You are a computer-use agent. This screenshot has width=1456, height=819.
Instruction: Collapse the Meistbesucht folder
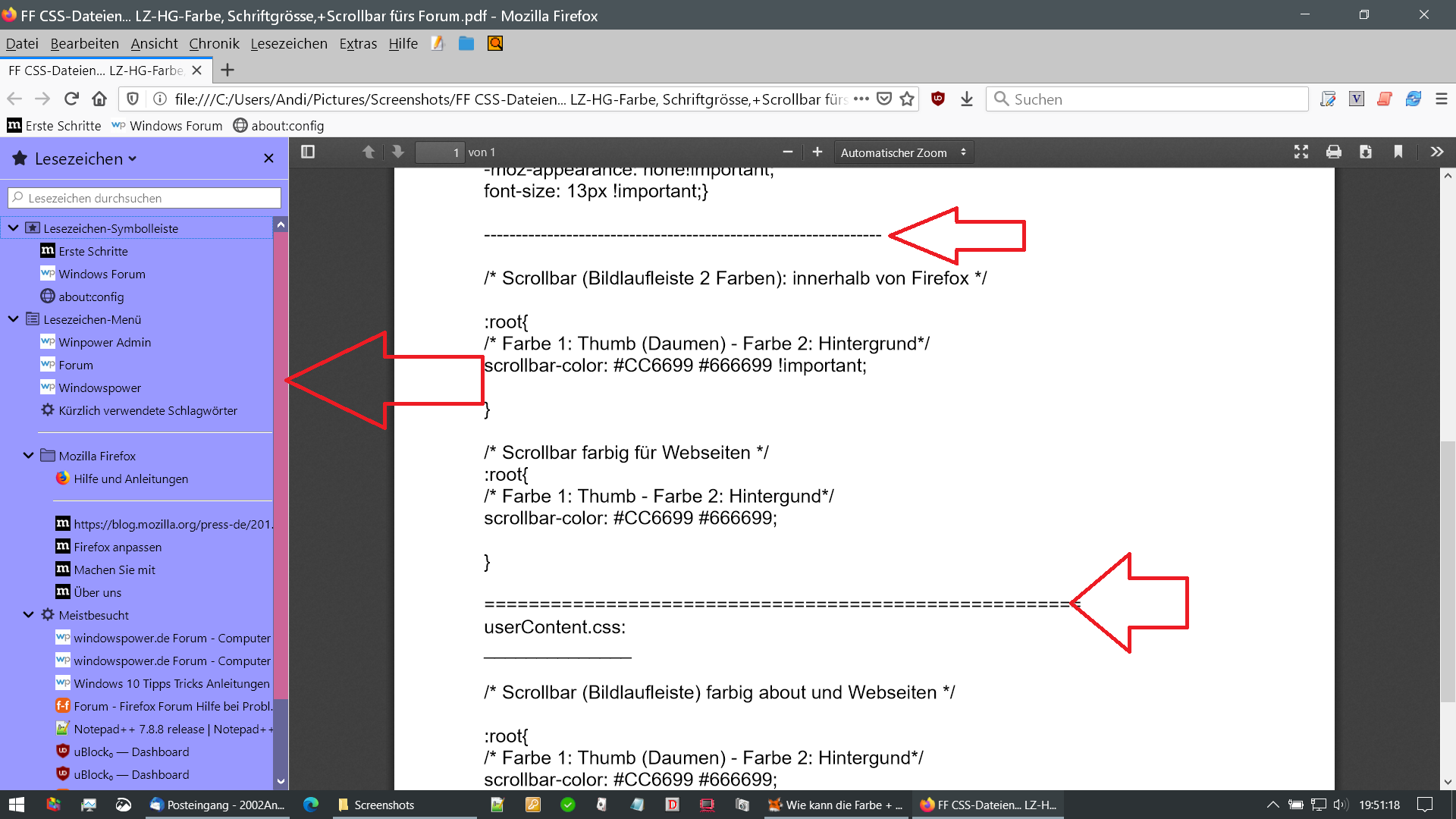(x=28, y=615)
